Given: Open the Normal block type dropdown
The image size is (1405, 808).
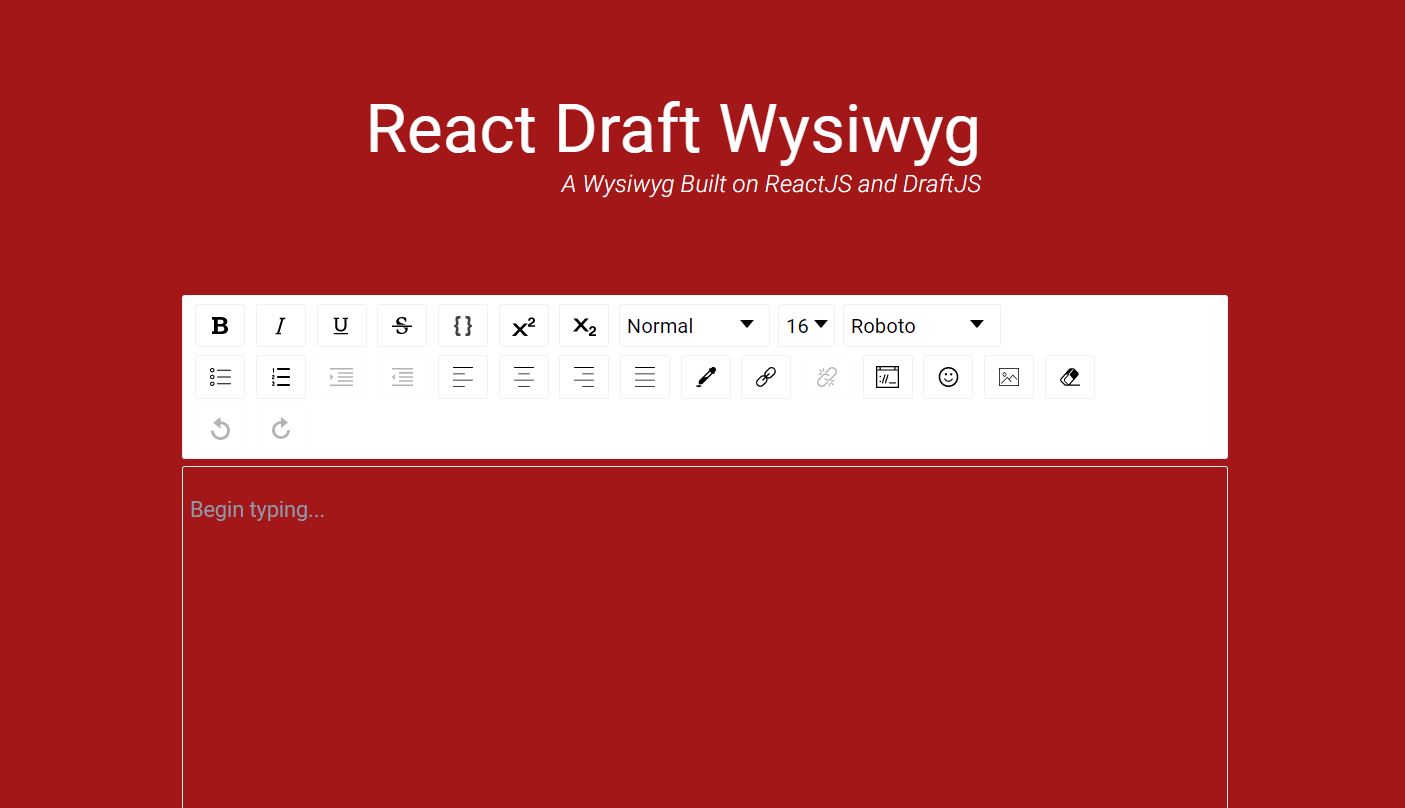Looking at the screenshot, I should [x=693, y=325].
